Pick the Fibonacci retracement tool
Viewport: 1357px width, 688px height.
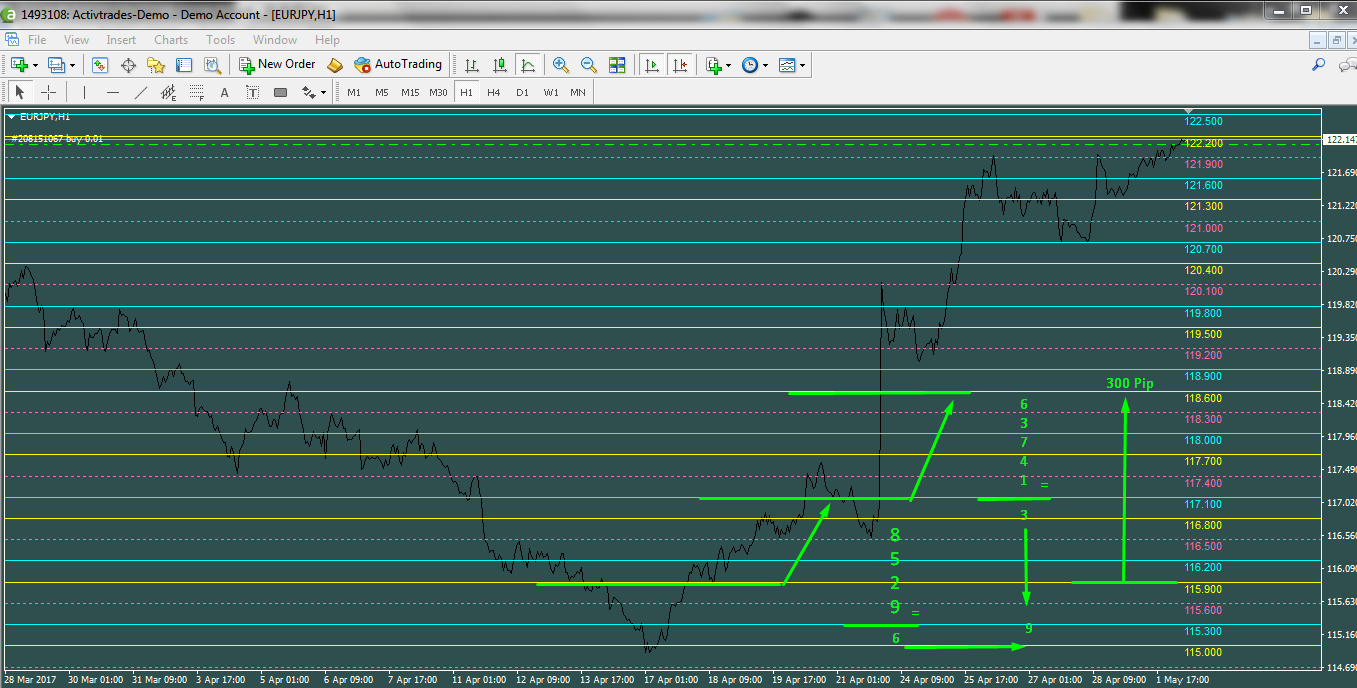click(196, 93)
